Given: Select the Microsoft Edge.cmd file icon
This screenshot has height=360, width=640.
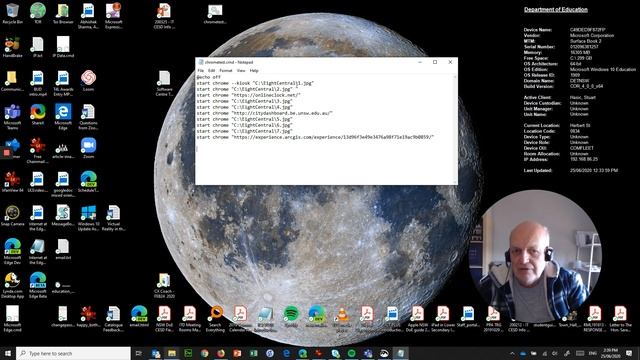Looking at the screenshot, I should pyautogui.click(x=12, y=319).
